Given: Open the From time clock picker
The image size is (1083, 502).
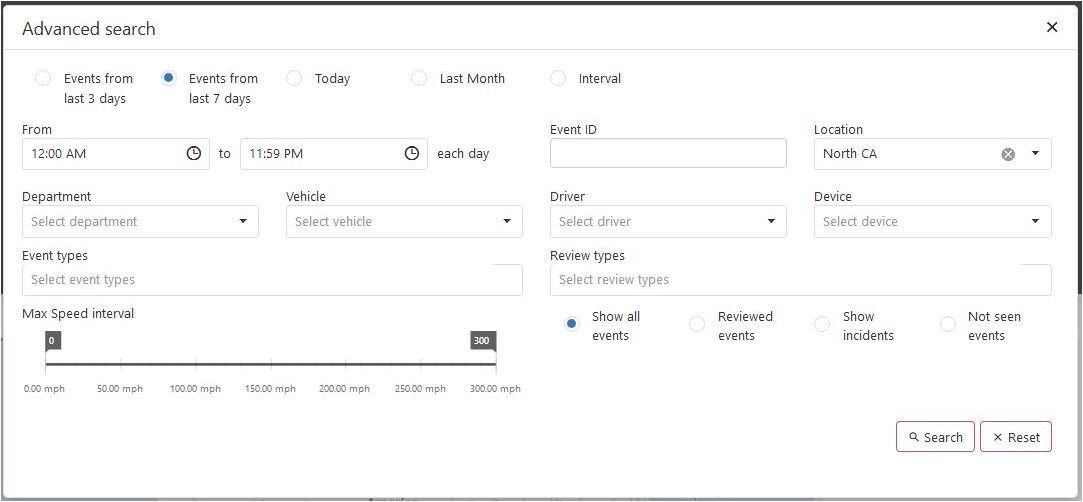Looking at the screenshot, I should coord(194,153).
